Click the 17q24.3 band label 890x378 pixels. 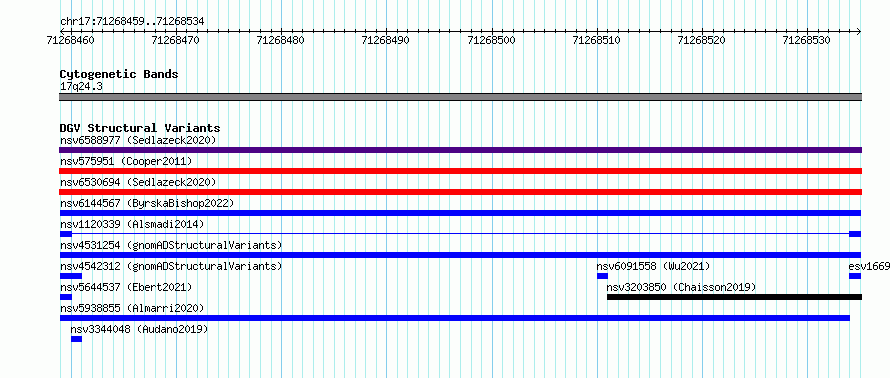click(81, 86)
